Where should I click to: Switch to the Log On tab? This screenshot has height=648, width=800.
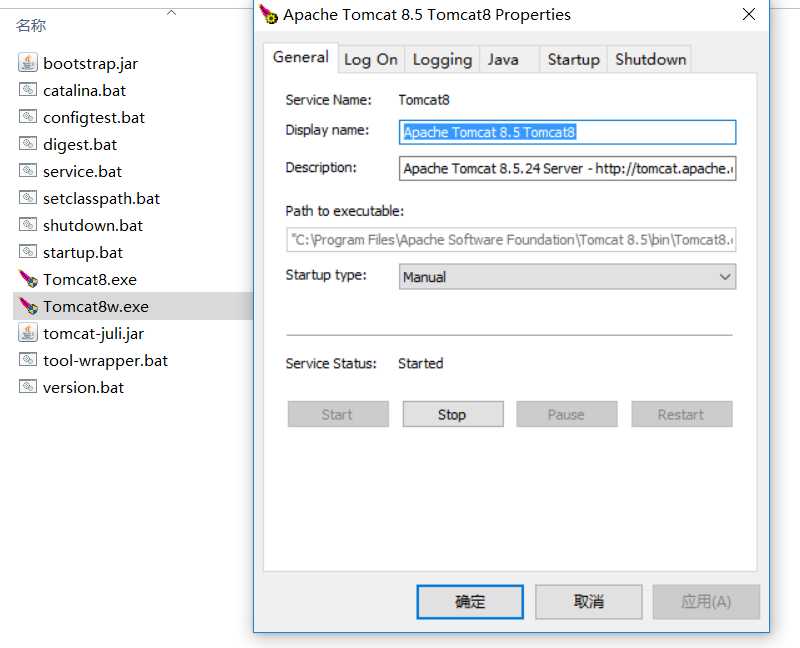click(371, 59)
